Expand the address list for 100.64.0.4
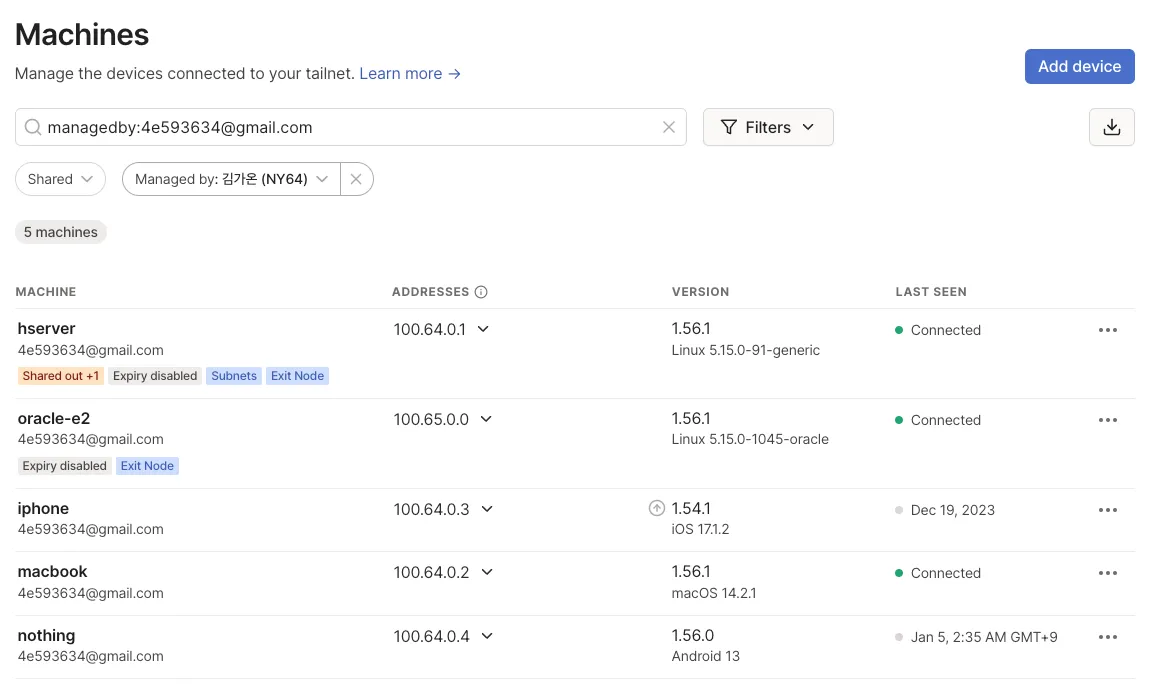 click(487, 636)
